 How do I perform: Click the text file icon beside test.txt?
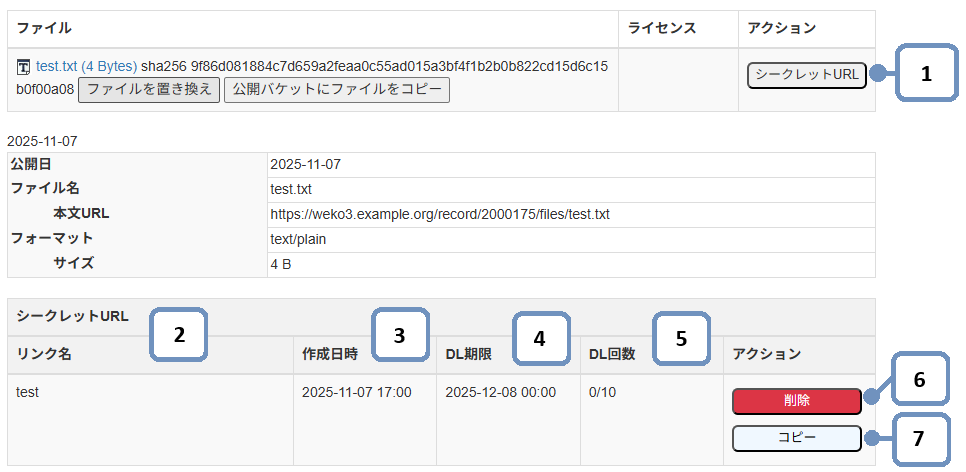click(x=24, y=67)
